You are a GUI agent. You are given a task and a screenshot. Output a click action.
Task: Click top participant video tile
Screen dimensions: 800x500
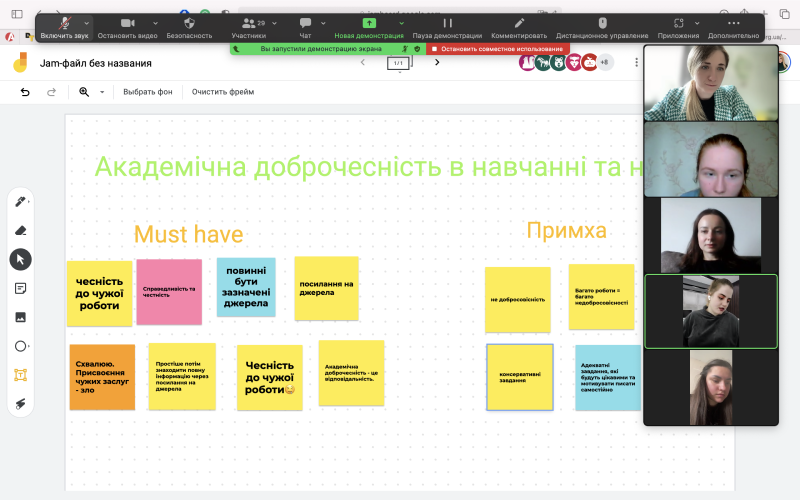pos(711,83)
